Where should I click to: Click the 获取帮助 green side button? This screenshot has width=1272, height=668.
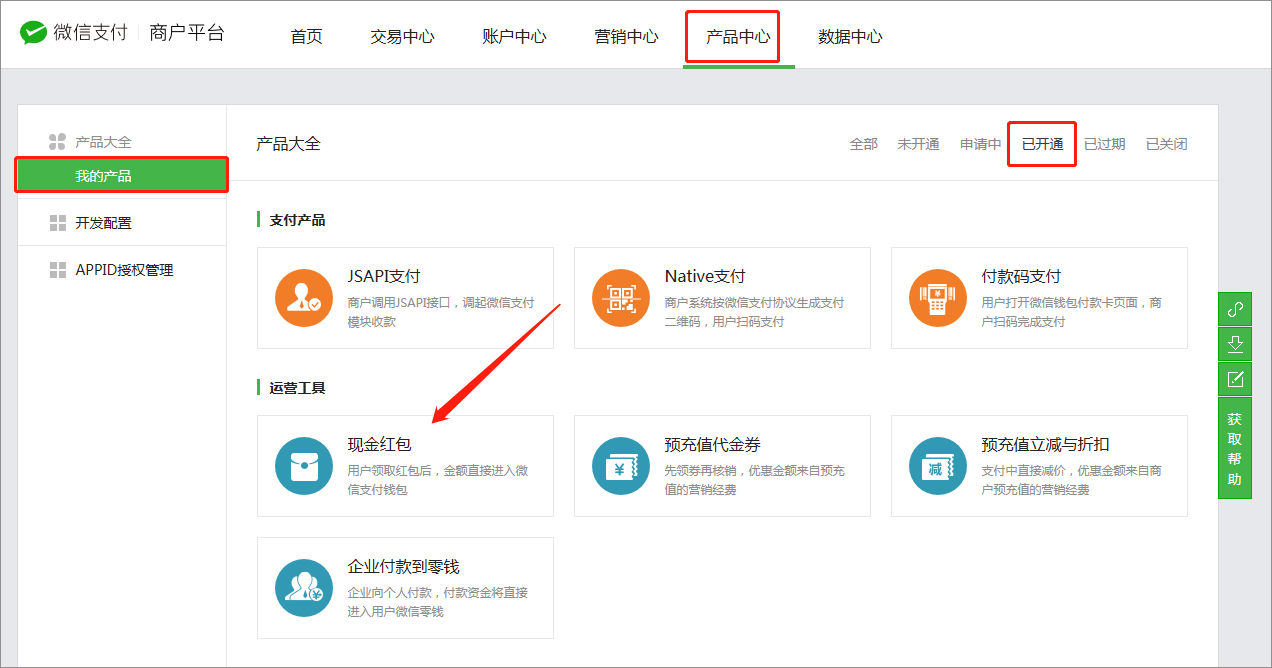1235,448
